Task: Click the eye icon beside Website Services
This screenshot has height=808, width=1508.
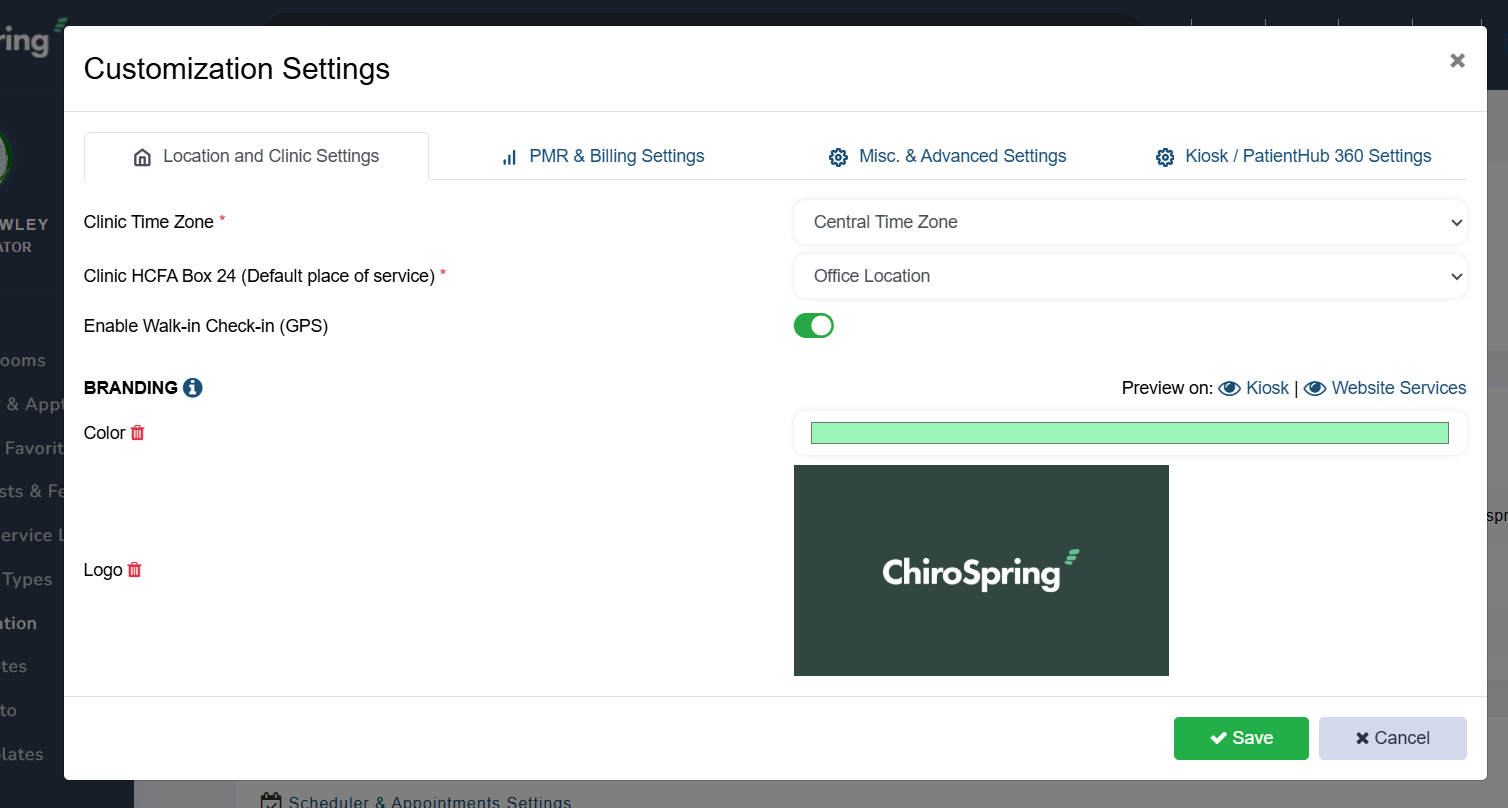Action: (x=1315, y=388)
